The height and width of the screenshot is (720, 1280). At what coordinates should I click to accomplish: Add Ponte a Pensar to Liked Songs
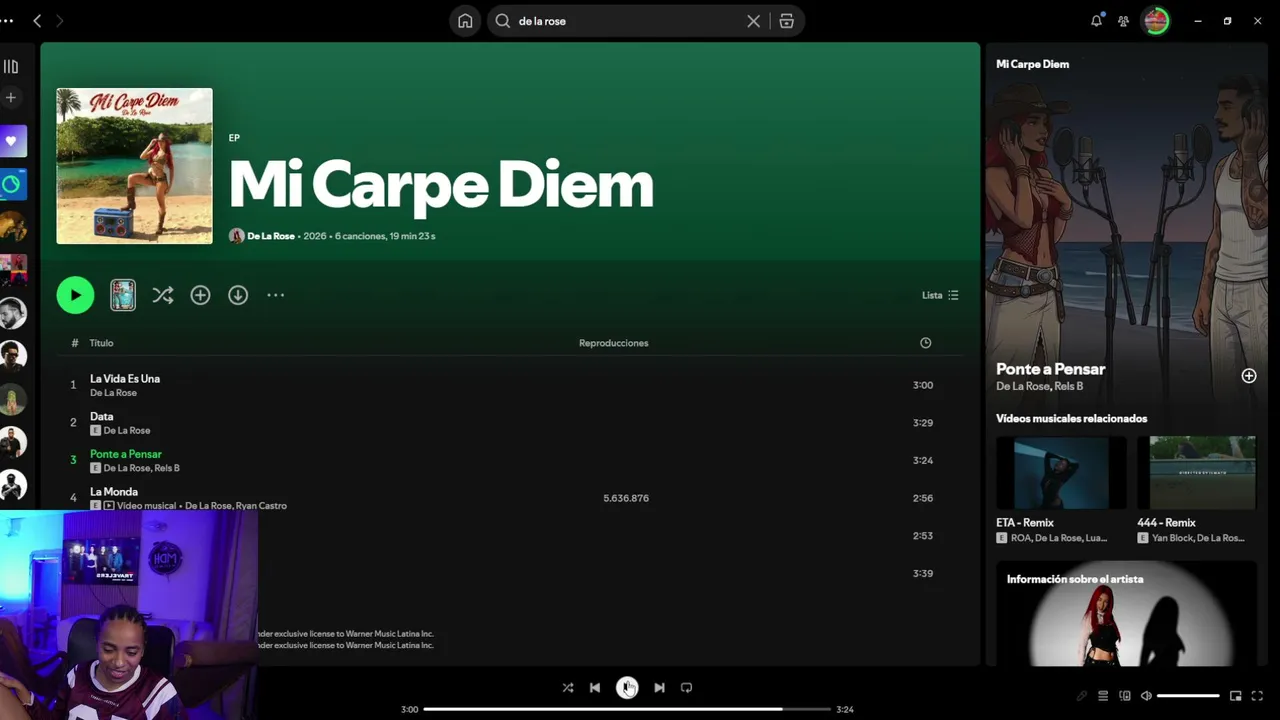click(x=1249, y=376)
